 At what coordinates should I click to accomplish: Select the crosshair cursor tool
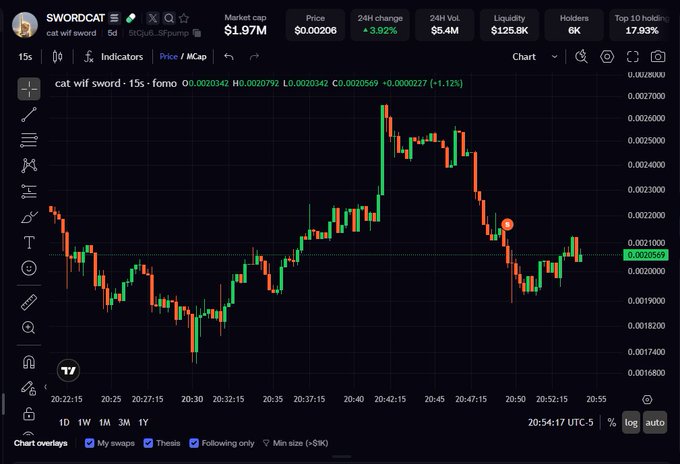[x=29, y=89]
